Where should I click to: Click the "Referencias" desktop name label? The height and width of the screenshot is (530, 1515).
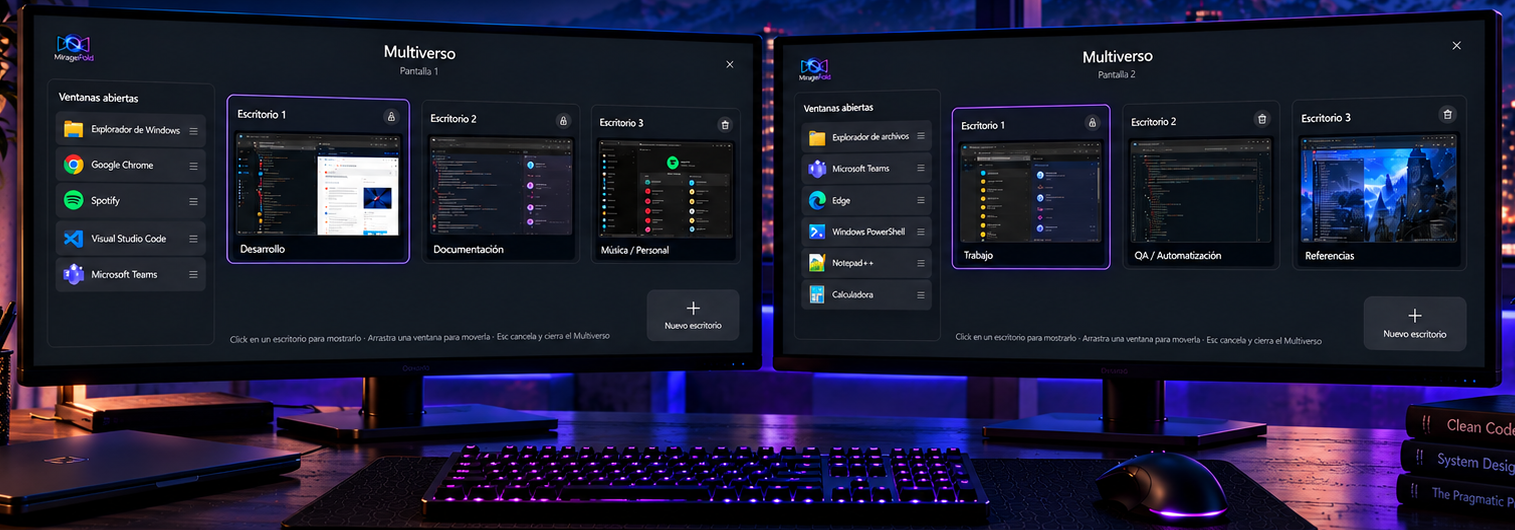pyautogui.click(x=1330, y=256)
